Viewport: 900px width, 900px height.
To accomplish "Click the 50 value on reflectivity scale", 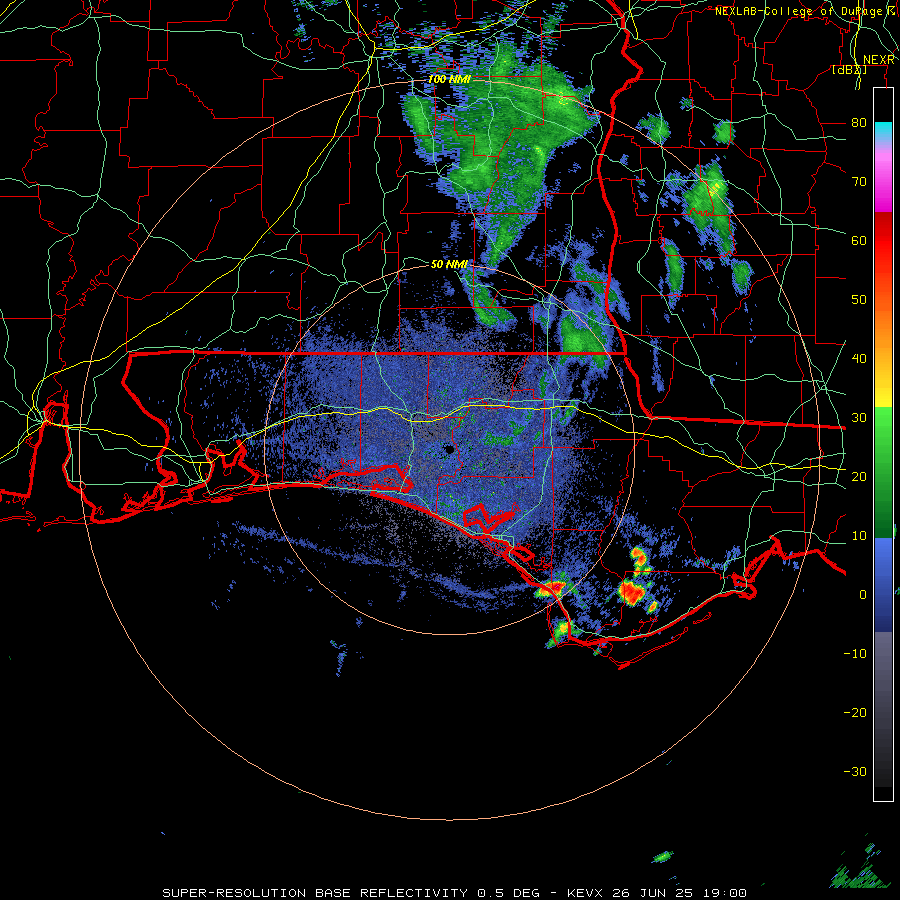I will [x=859, y=300].
